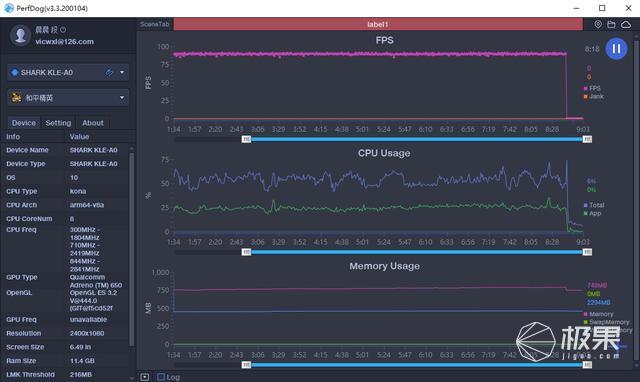Select the LMK Threshold row
The width and height of the screenshot is (640, 382).
click(65, 375)
